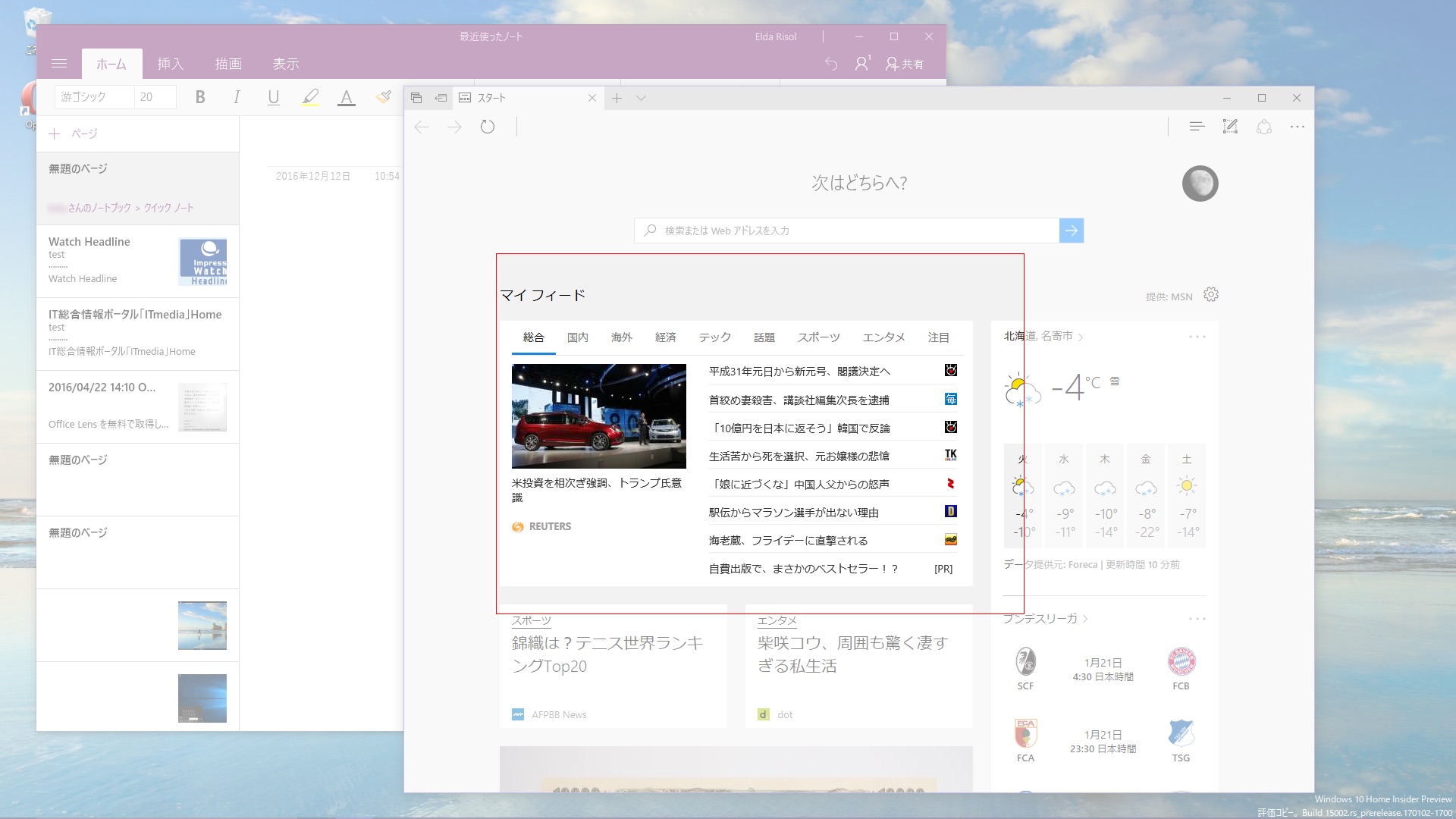The image size is (1456, 819).
Task: Open headline 海老蔵、フライデーに直撃される
Action: point(788,541)
